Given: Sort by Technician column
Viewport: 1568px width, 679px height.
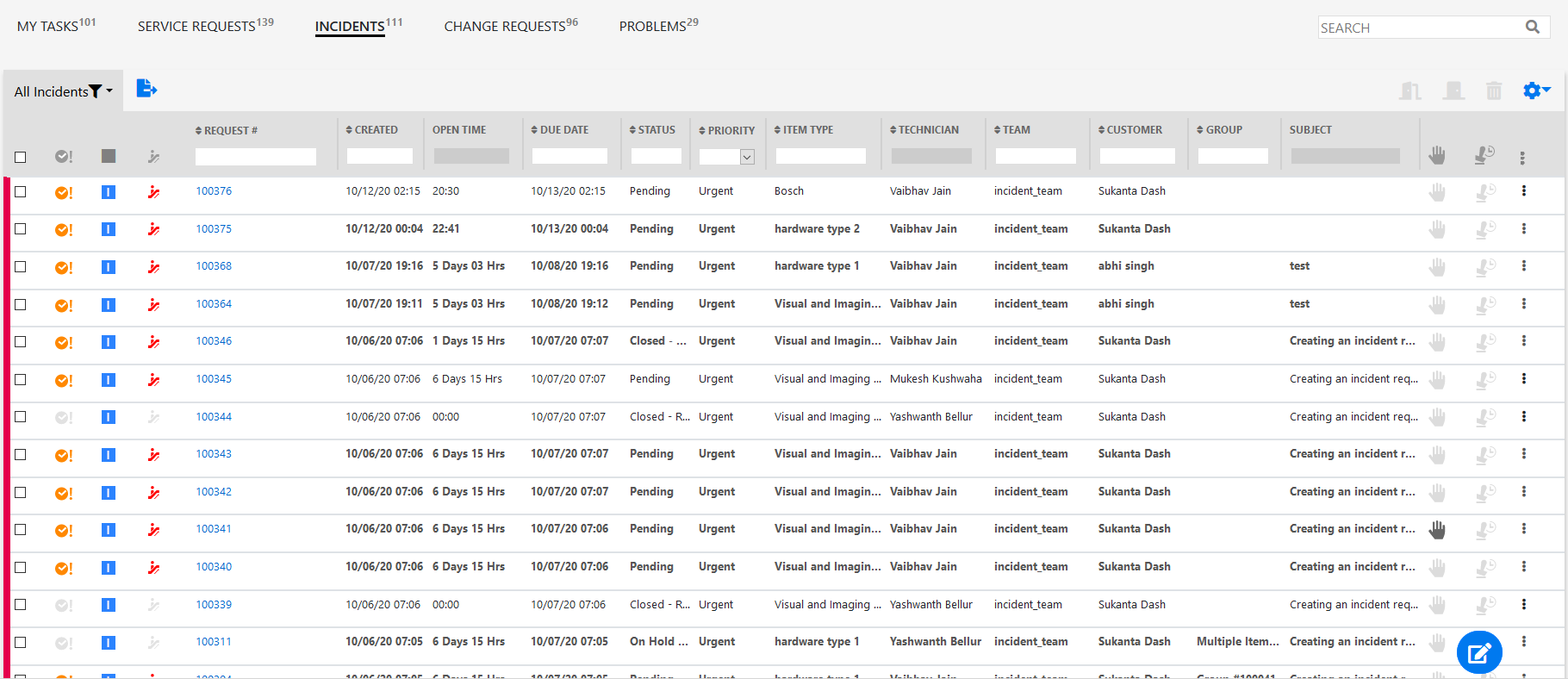Looking at the screenshot, I should coord(924,130).
